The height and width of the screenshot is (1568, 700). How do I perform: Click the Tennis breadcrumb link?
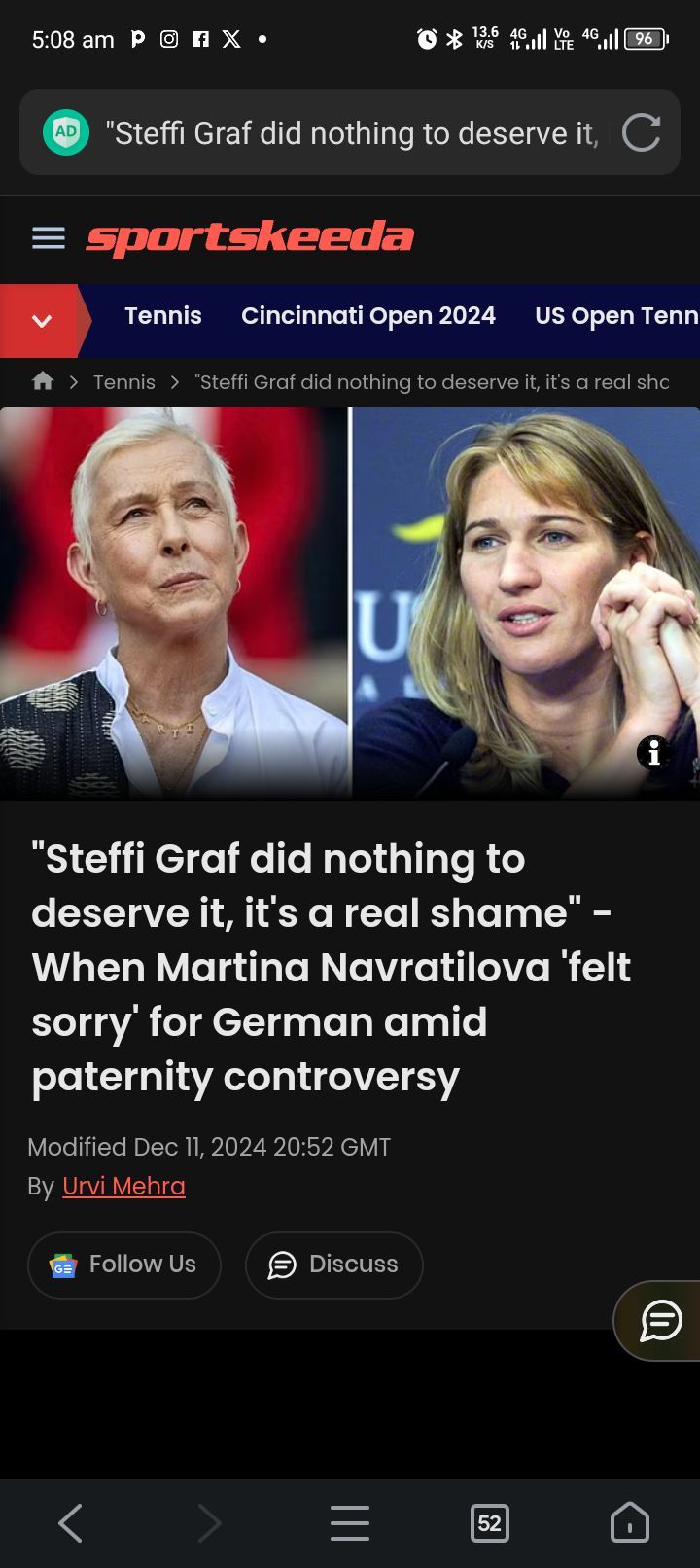pos(124,382)
